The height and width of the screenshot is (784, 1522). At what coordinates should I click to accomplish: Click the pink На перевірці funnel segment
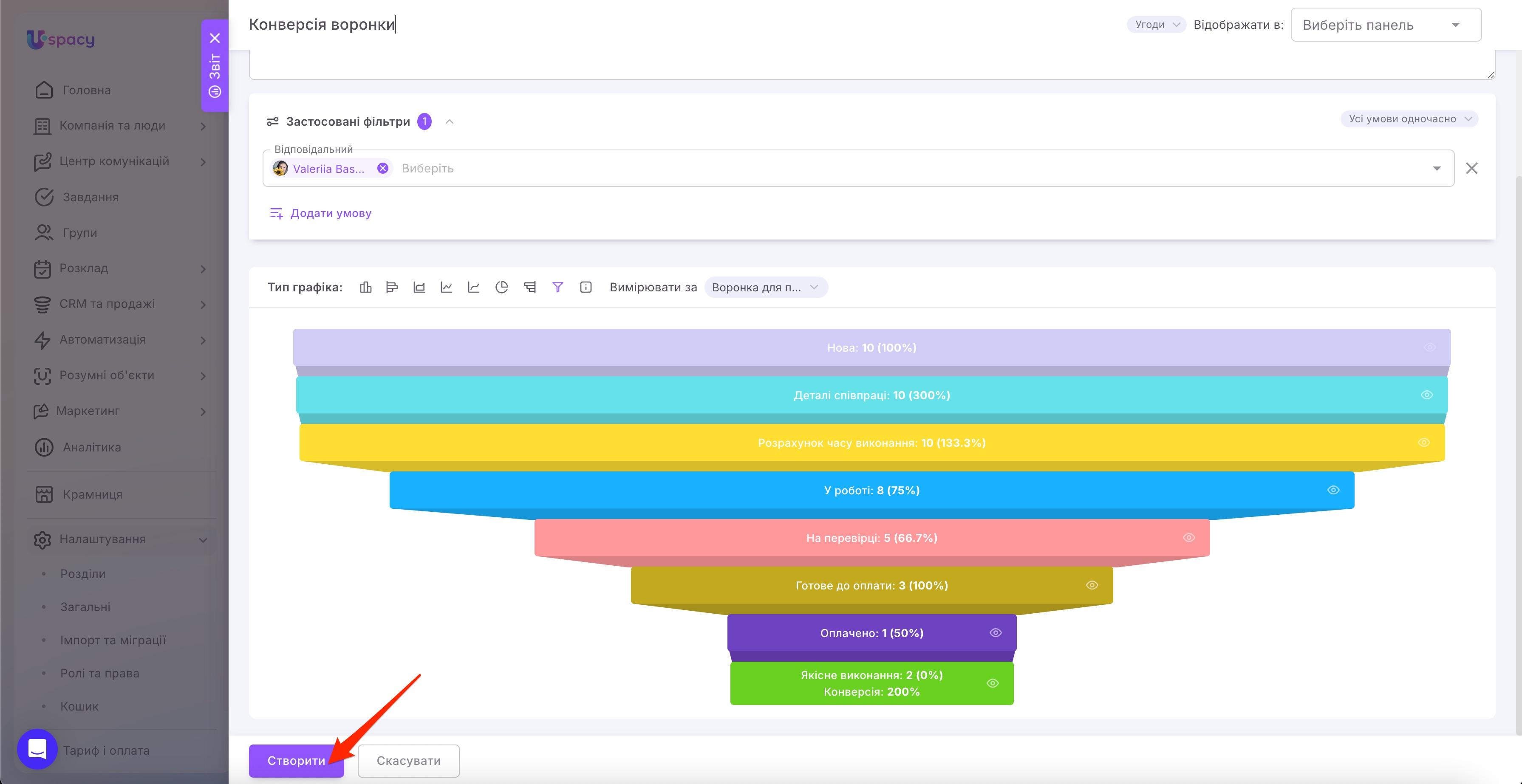(x=872, y=538)
